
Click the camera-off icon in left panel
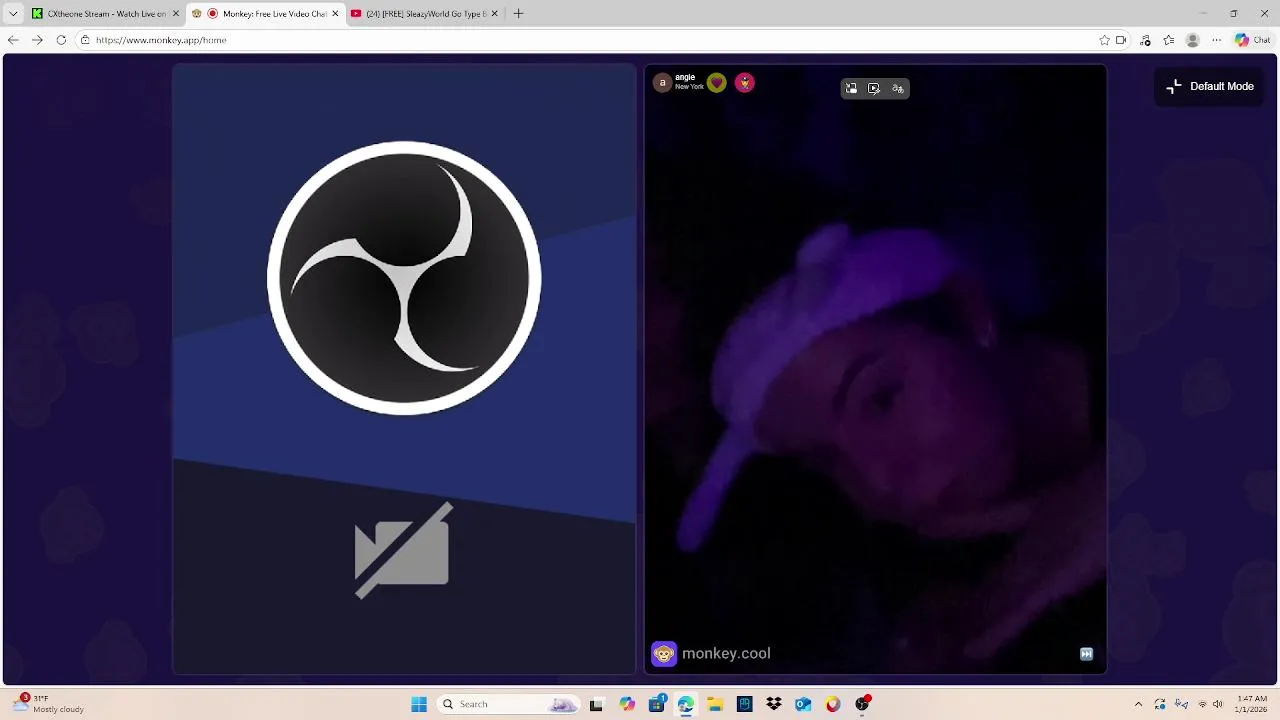[403, 551]
